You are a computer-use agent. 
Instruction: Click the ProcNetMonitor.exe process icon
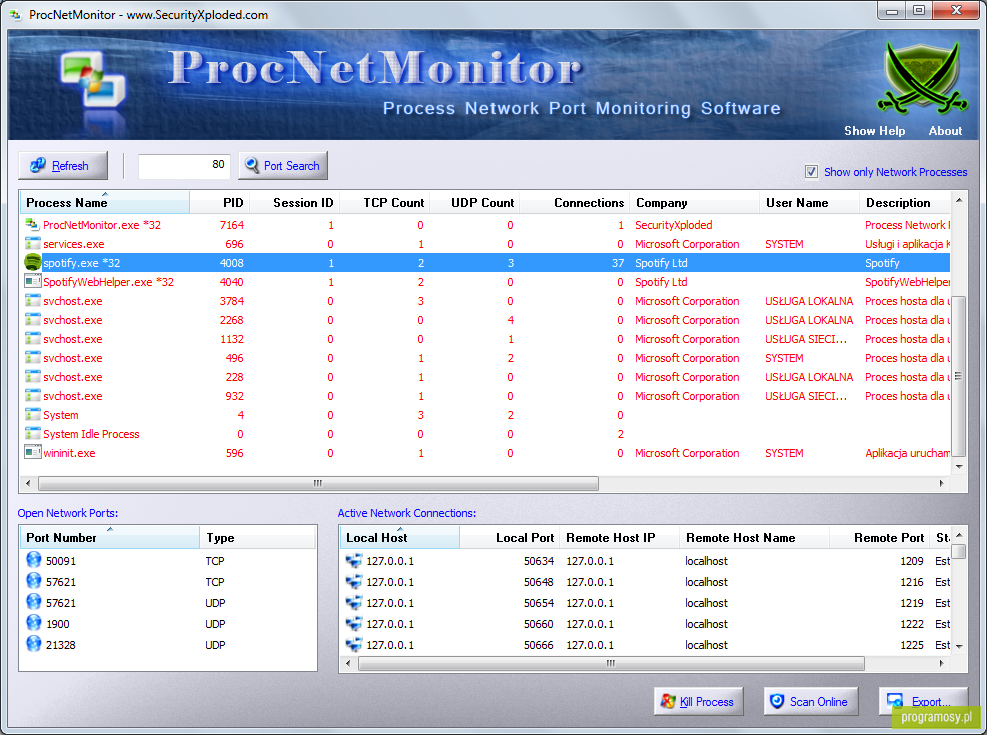pos(32,225)
